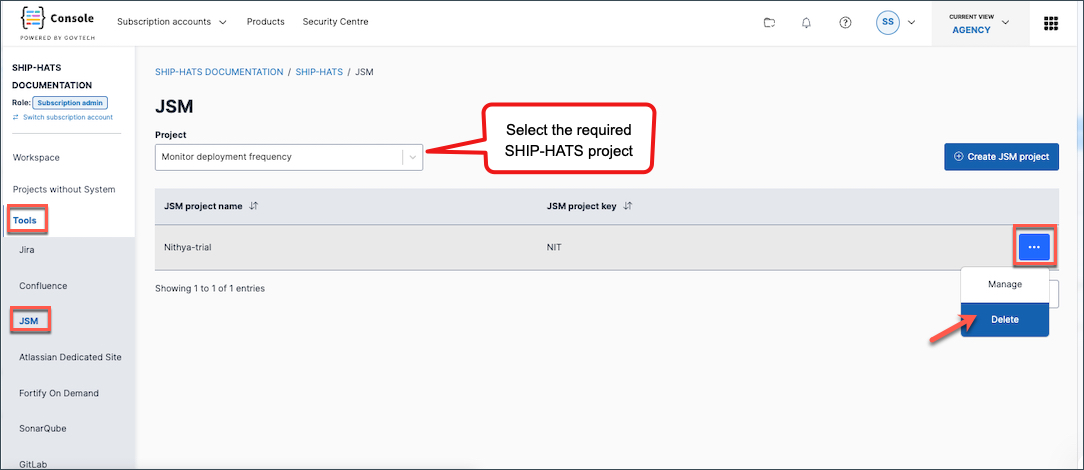Click the JSM page heading
This screenshot has height=470, width=1084.
[x=174, y=106]
